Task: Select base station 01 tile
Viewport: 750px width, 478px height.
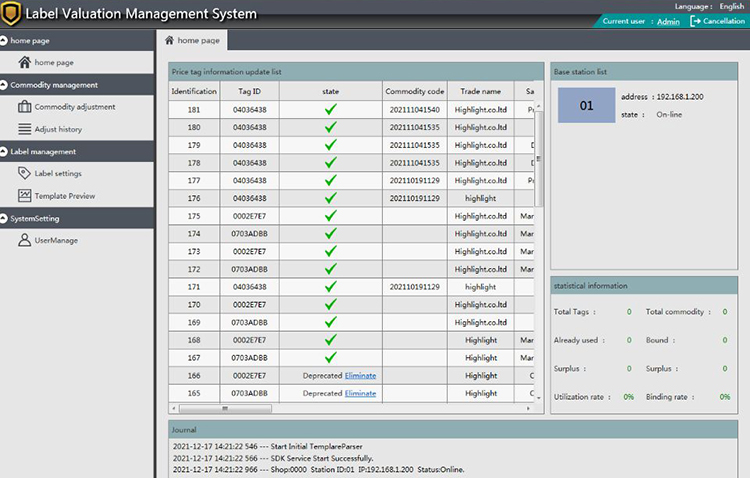Action: click(587, 106)
